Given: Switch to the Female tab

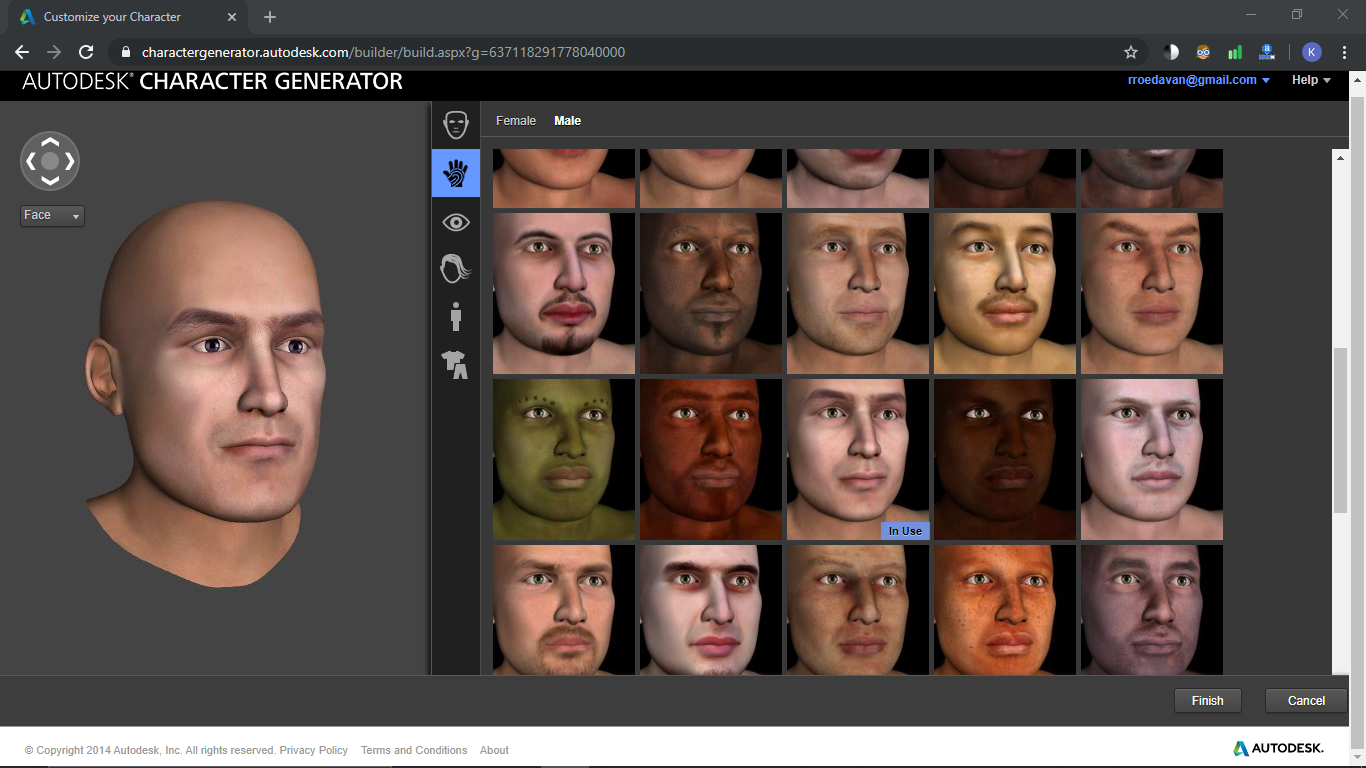Looking at the screenshot, I should pyautogui.click(x=515, y=120).
